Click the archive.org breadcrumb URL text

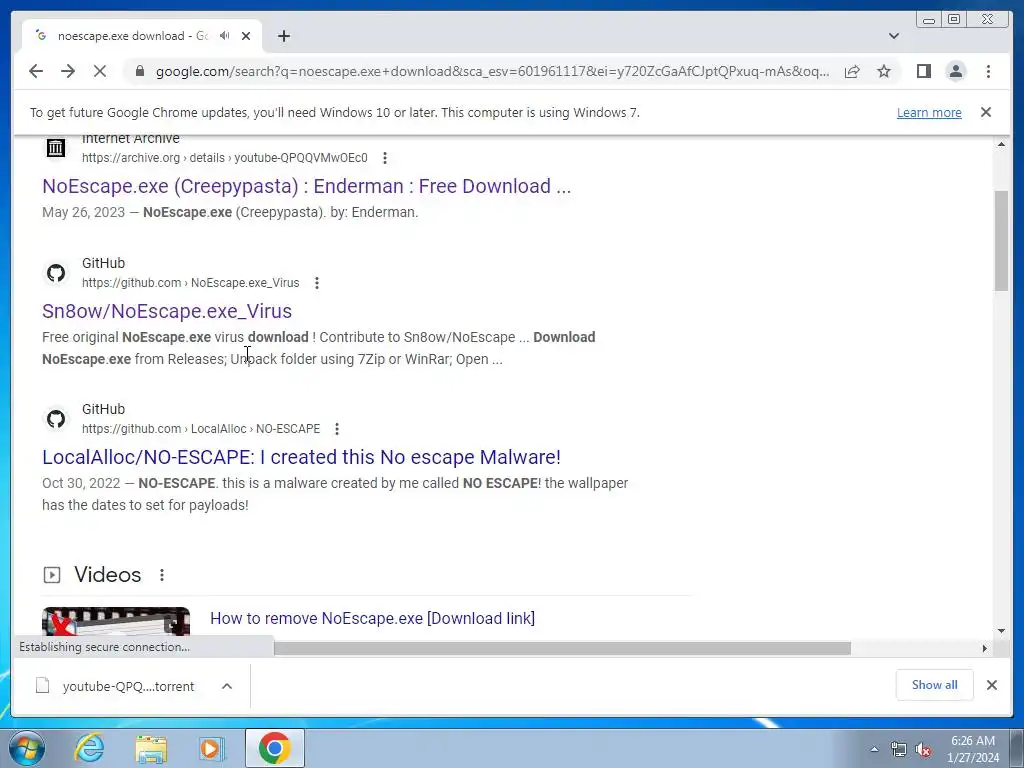click(225, 158)
